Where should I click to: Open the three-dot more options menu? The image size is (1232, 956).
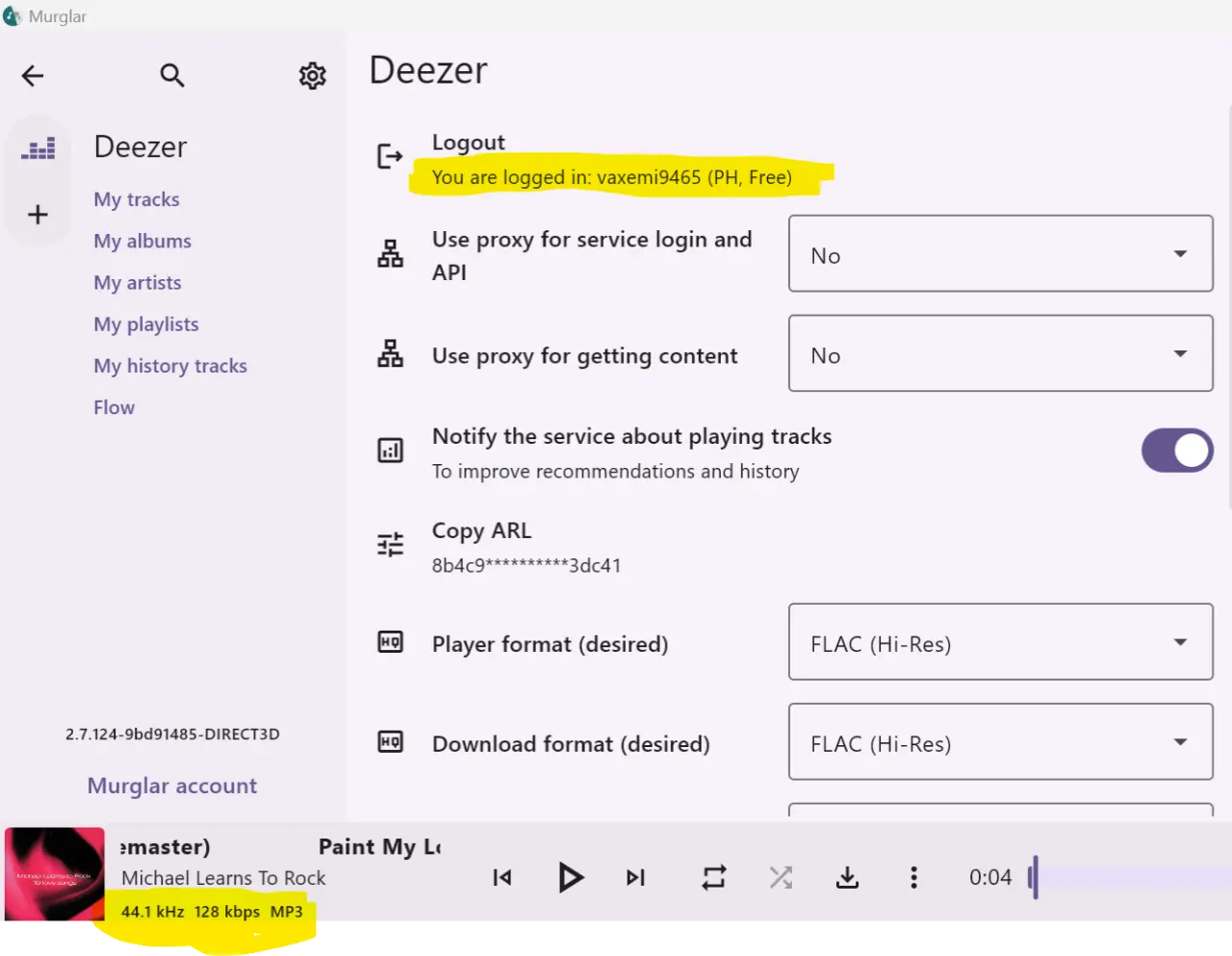coord(913,877)
